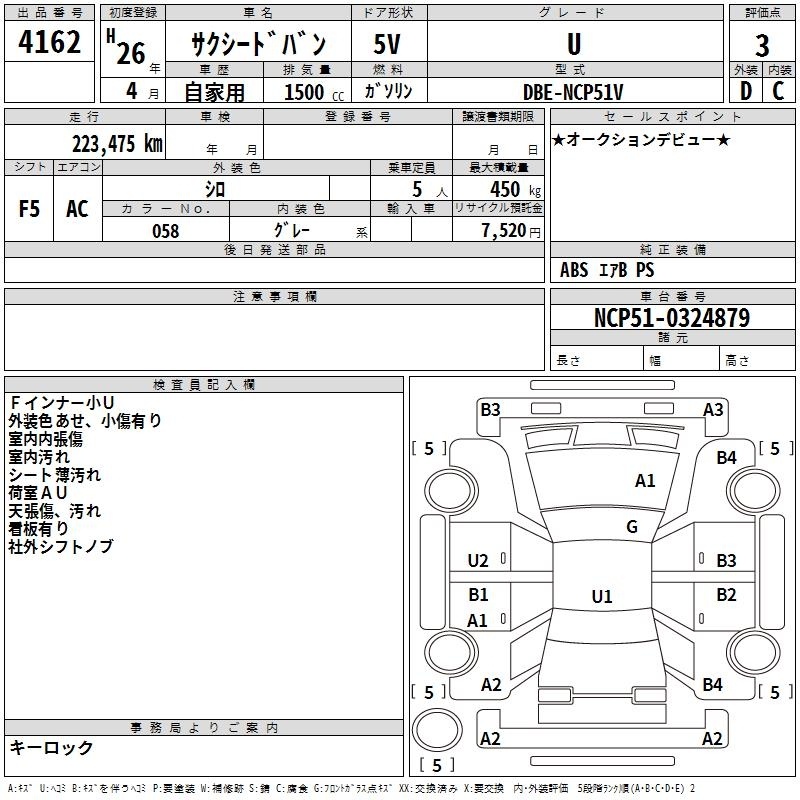Click the A3 mark at front bumper corner

coord(713,409)
